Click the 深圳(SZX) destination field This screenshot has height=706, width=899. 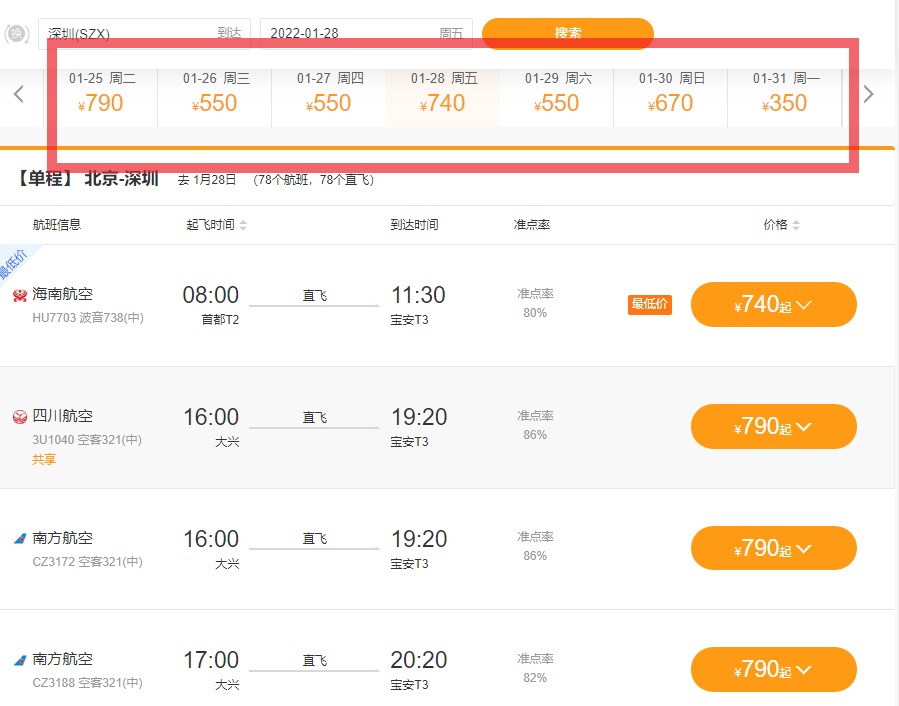point(130,33)
